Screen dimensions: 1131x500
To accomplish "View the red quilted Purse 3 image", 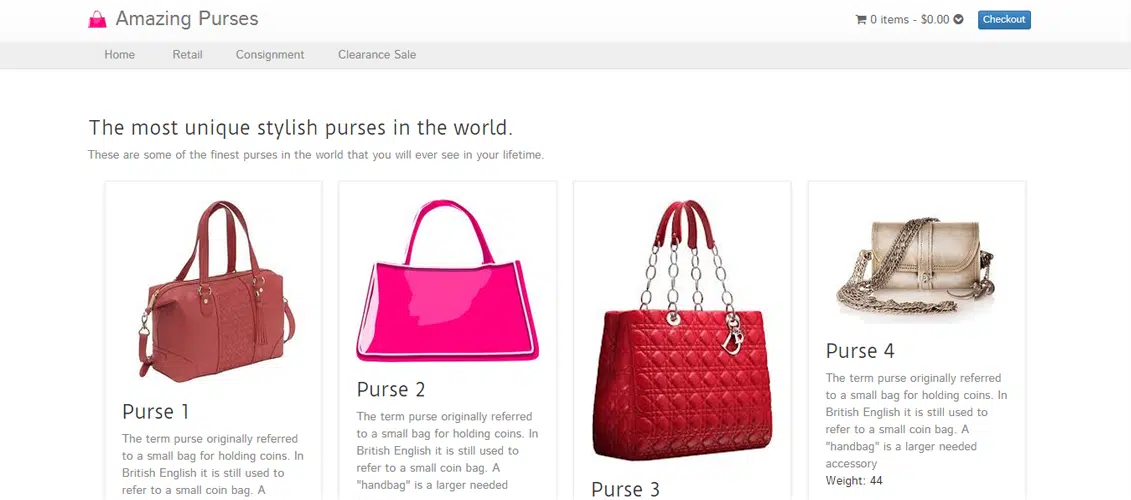I will click(x=682, y=329).
